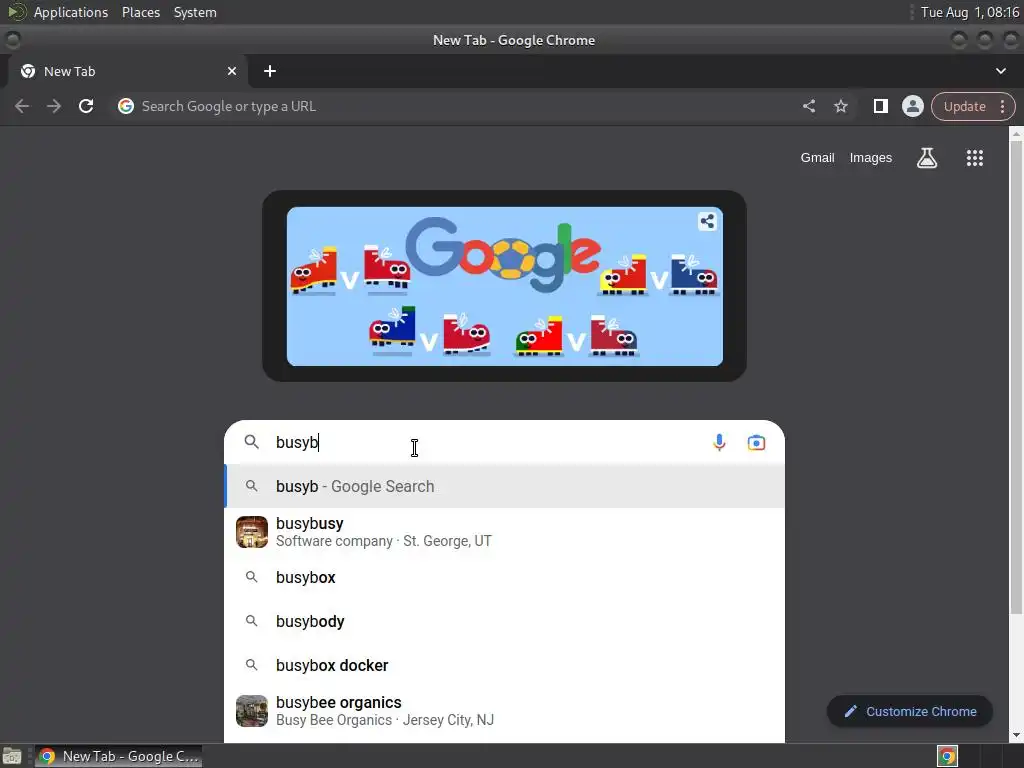This screenshot has height=768, width=1024.
Task: Close the New Tab tab
Action: click(232, 71)
